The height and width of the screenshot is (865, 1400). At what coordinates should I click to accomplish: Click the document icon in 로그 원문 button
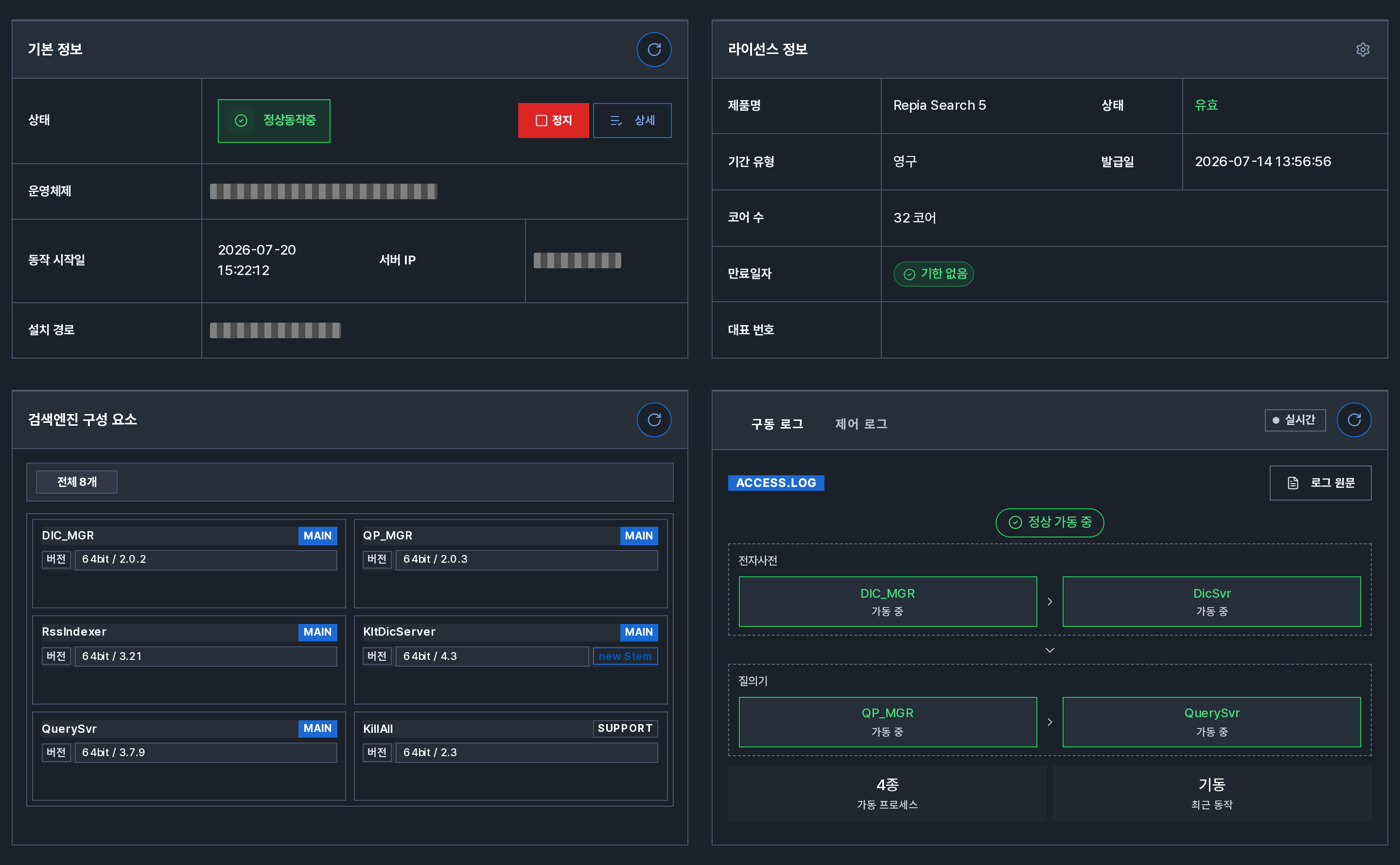tap(1293, 483)
